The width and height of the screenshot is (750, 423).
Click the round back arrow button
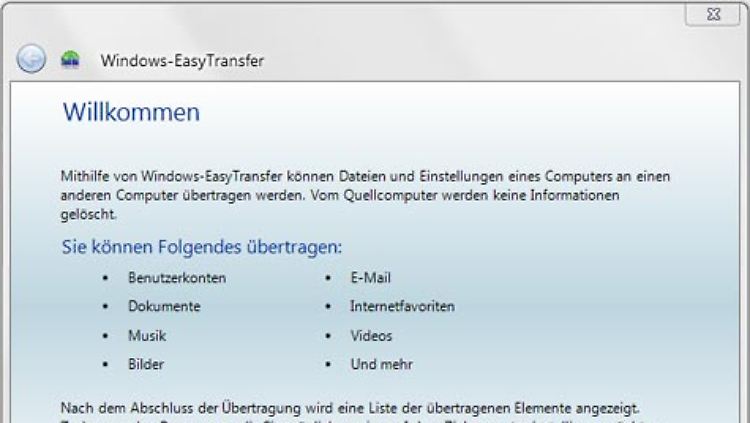31,59
